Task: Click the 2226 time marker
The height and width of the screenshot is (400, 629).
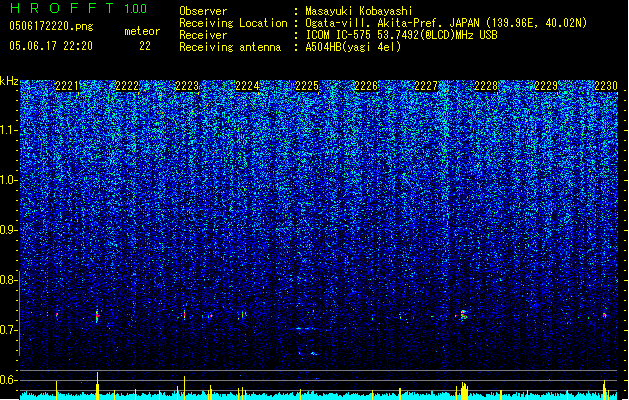Action: point(366,86)
